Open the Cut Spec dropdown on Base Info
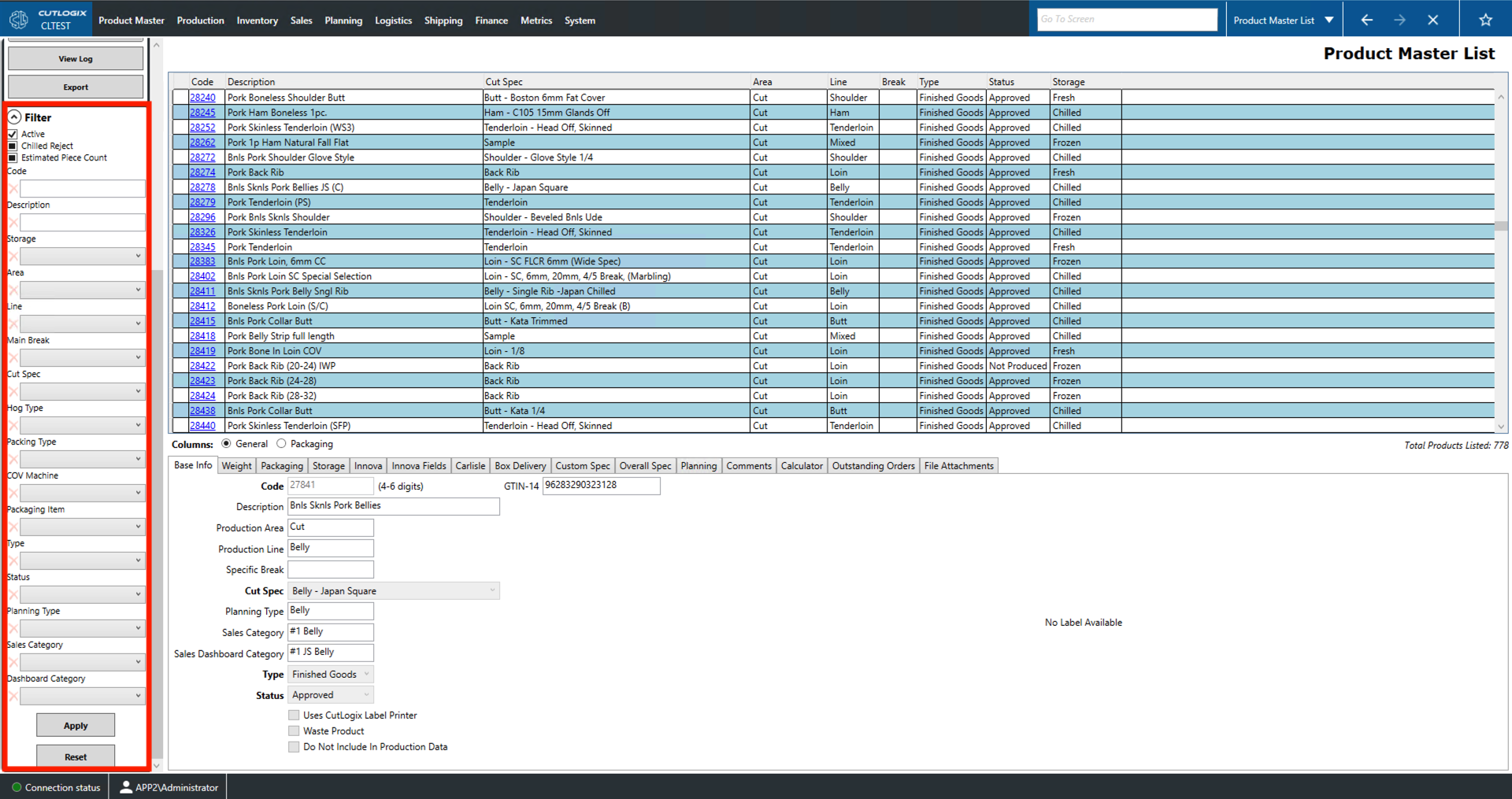 pos(491,590)
